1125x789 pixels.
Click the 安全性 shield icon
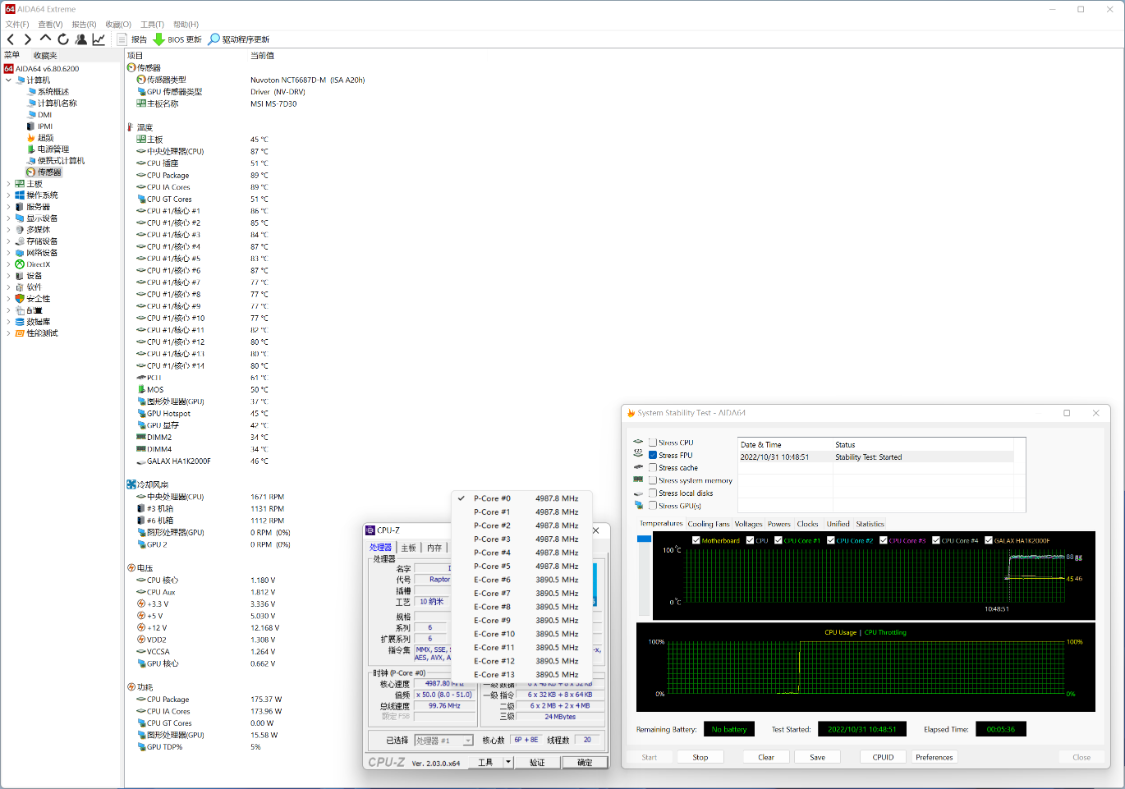coord(20,298)
